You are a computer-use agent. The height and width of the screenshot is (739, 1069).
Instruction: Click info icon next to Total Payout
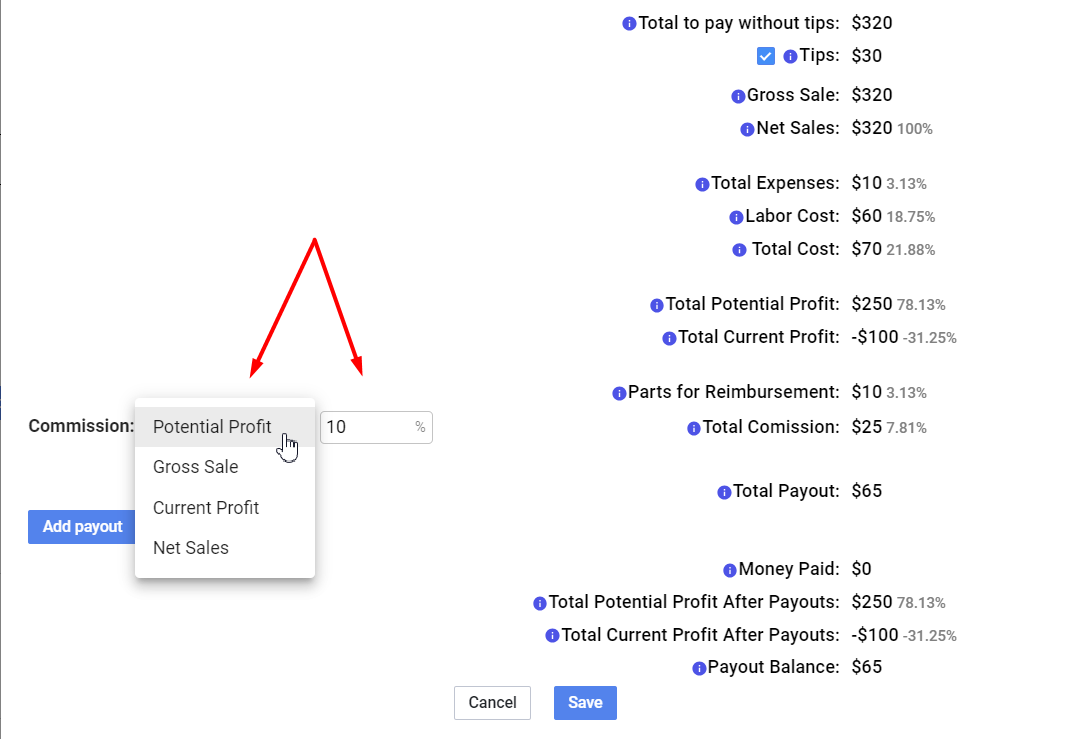click(x=724, y=492)
